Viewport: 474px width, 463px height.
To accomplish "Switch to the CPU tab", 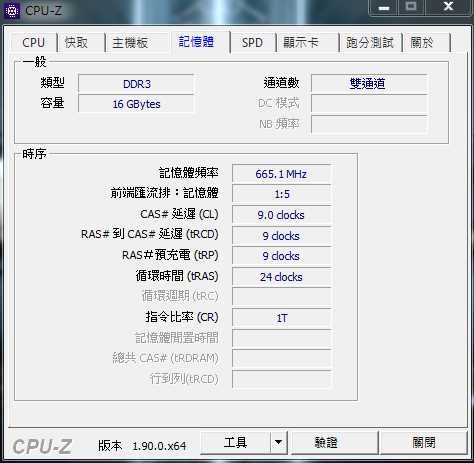I will 33,43.
